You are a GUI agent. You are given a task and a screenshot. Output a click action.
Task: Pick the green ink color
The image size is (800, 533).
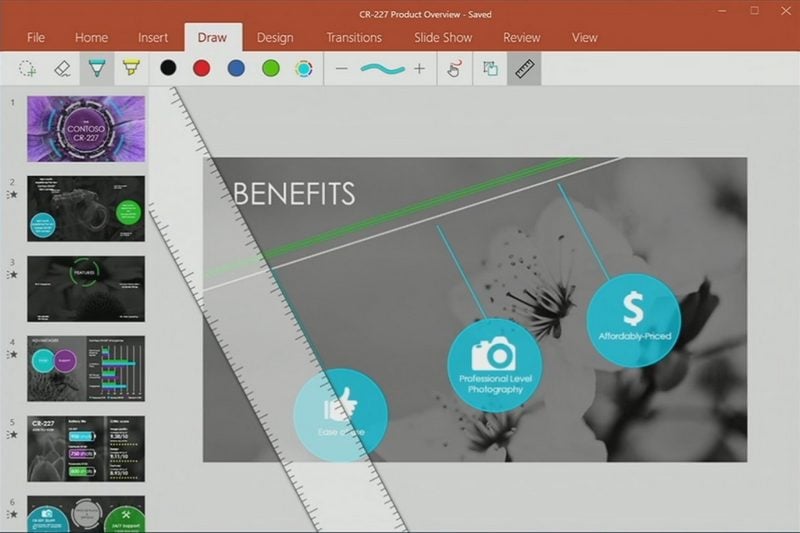click(x=269, y=68)
